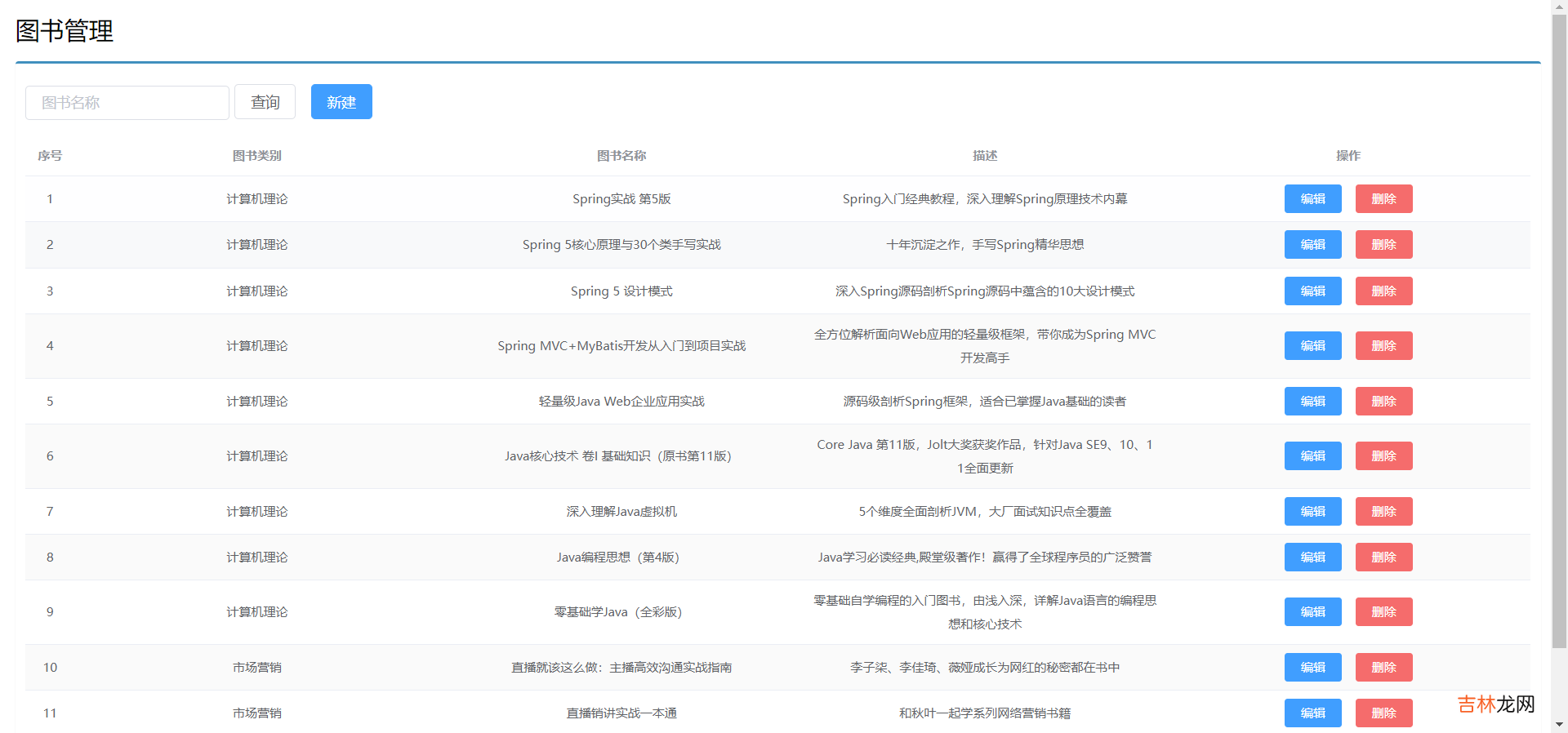This screenshot has width=1568, height=733.
Task: Delete the Spring MVC+MyBatis book row
Action: (1384, 346)
